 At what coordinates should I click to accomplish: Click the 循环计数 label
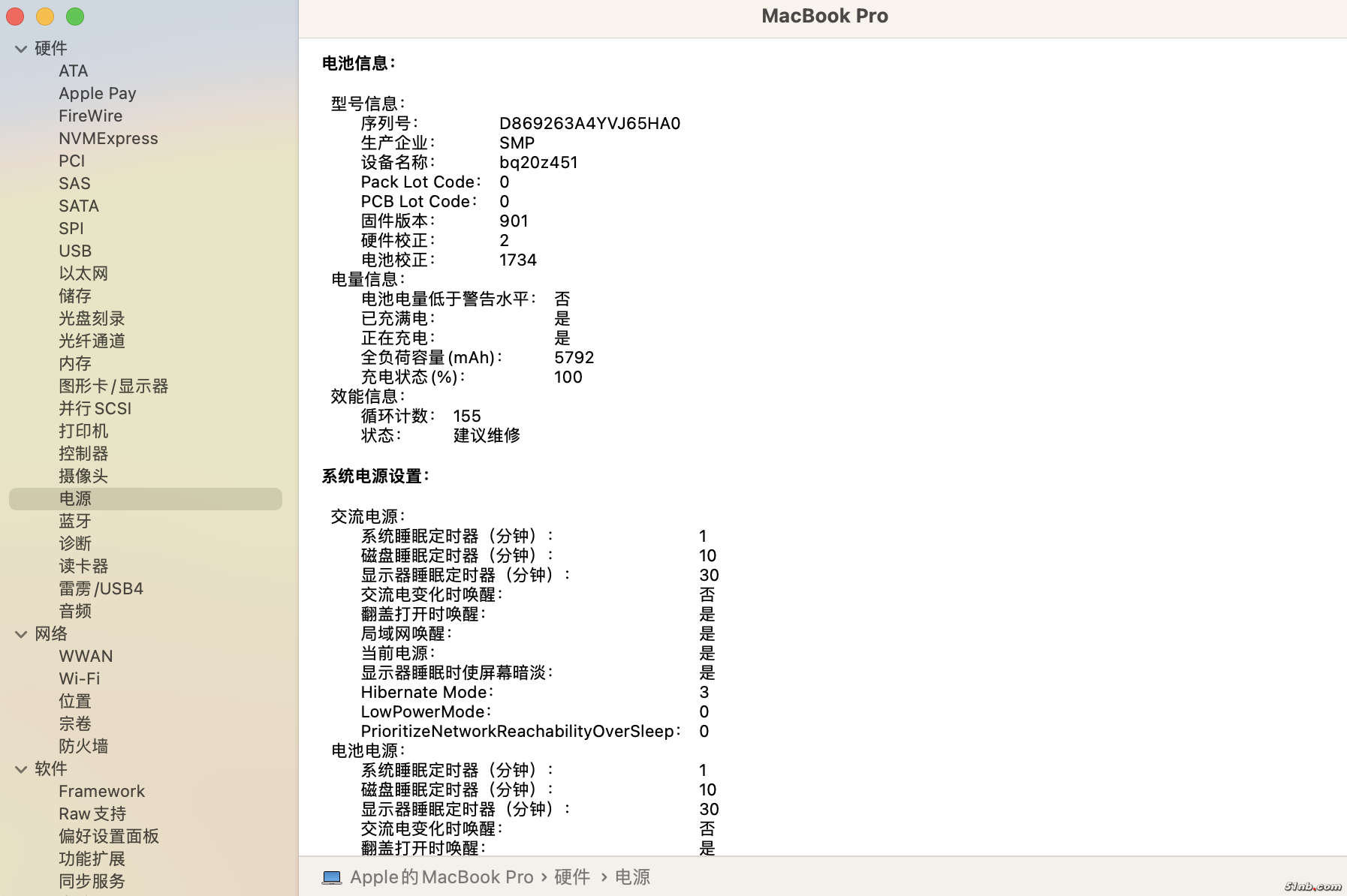[x=398, y=416]
